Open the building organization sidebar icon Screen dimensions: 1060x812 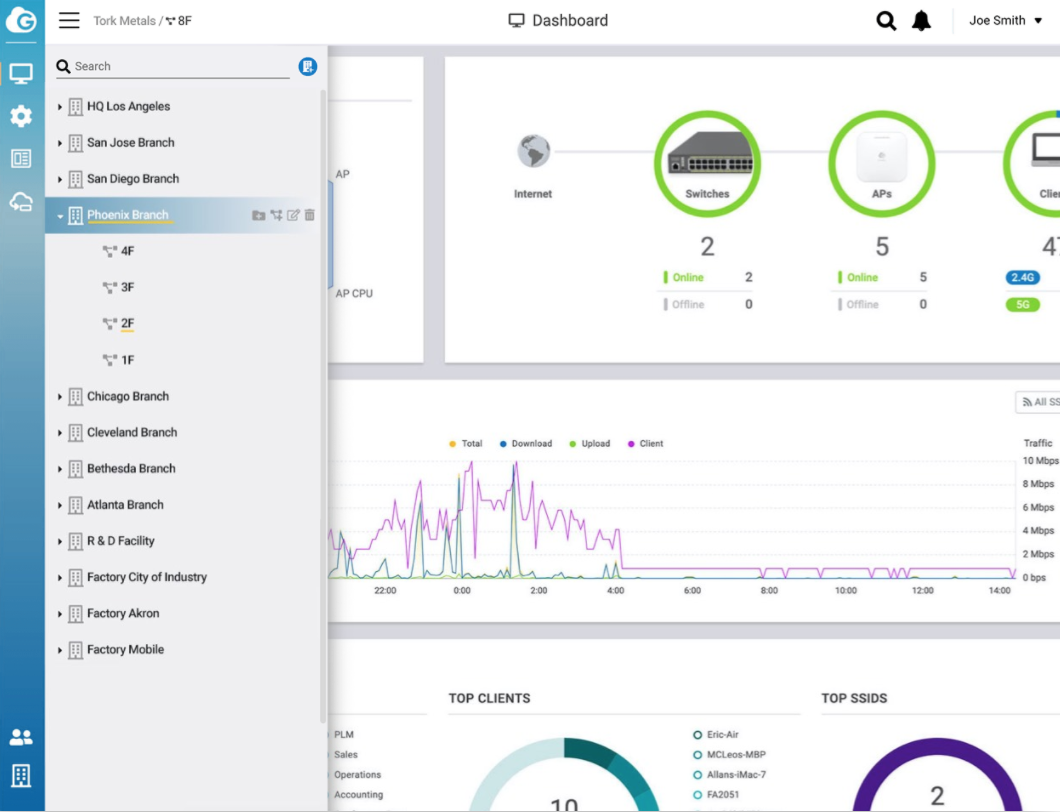[21, 775]
